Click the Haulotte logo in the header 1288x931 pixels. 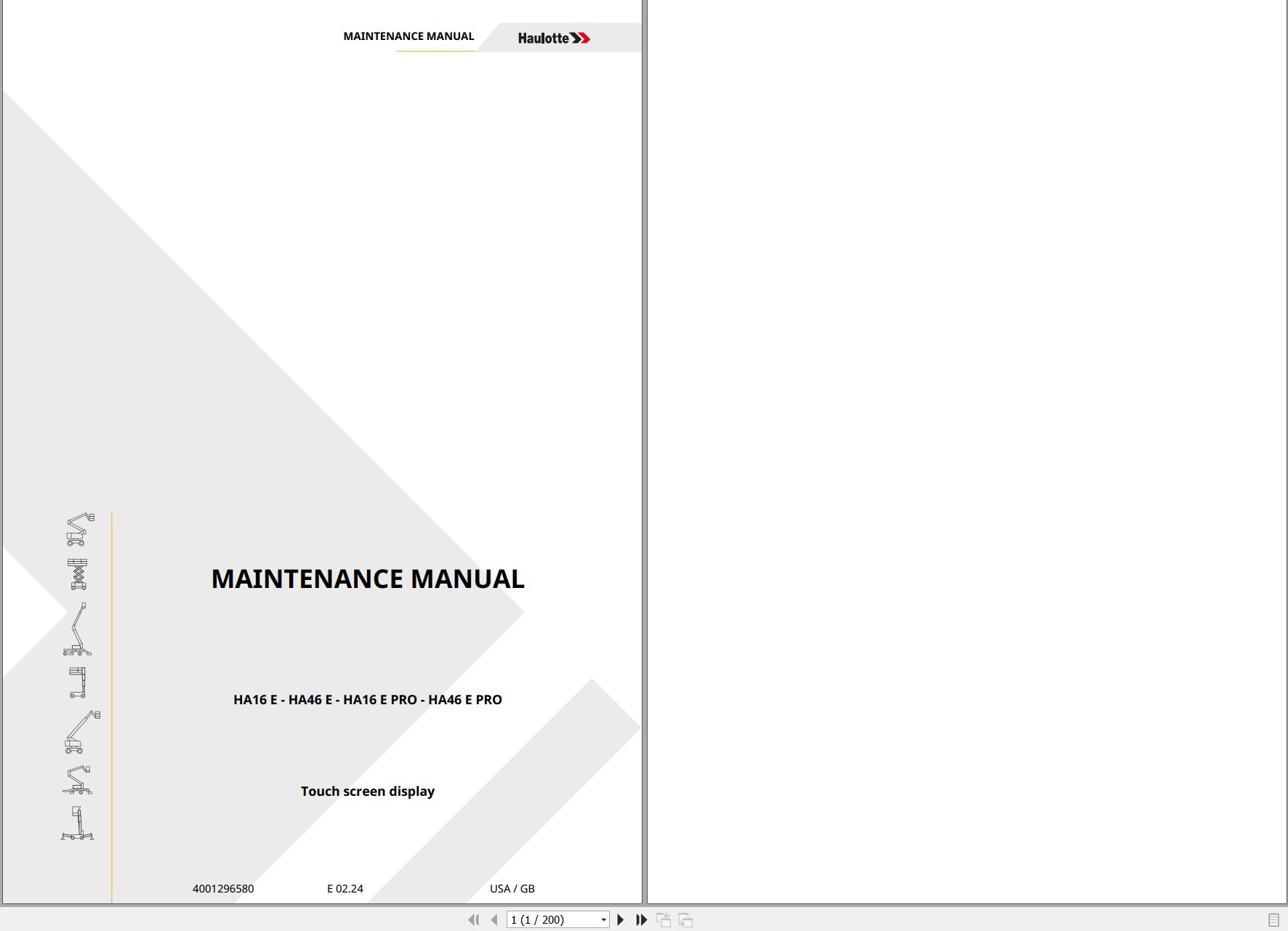[x=554, y=38]
